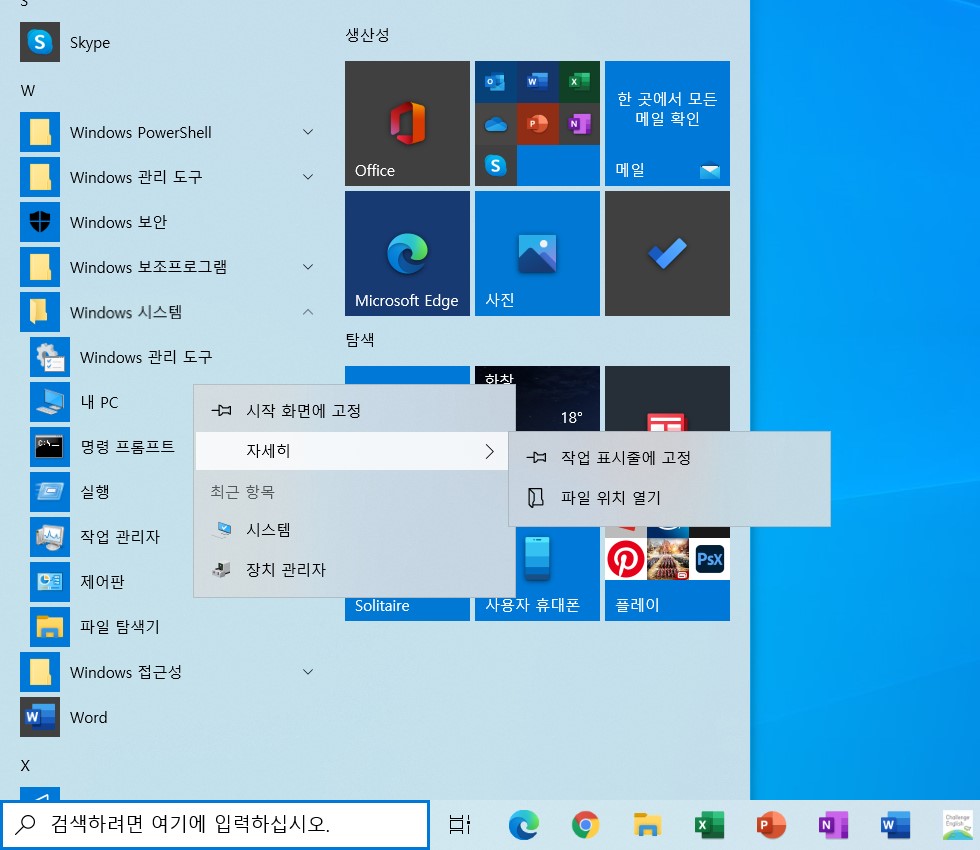Open the 사진 tile

click(538, 253)
